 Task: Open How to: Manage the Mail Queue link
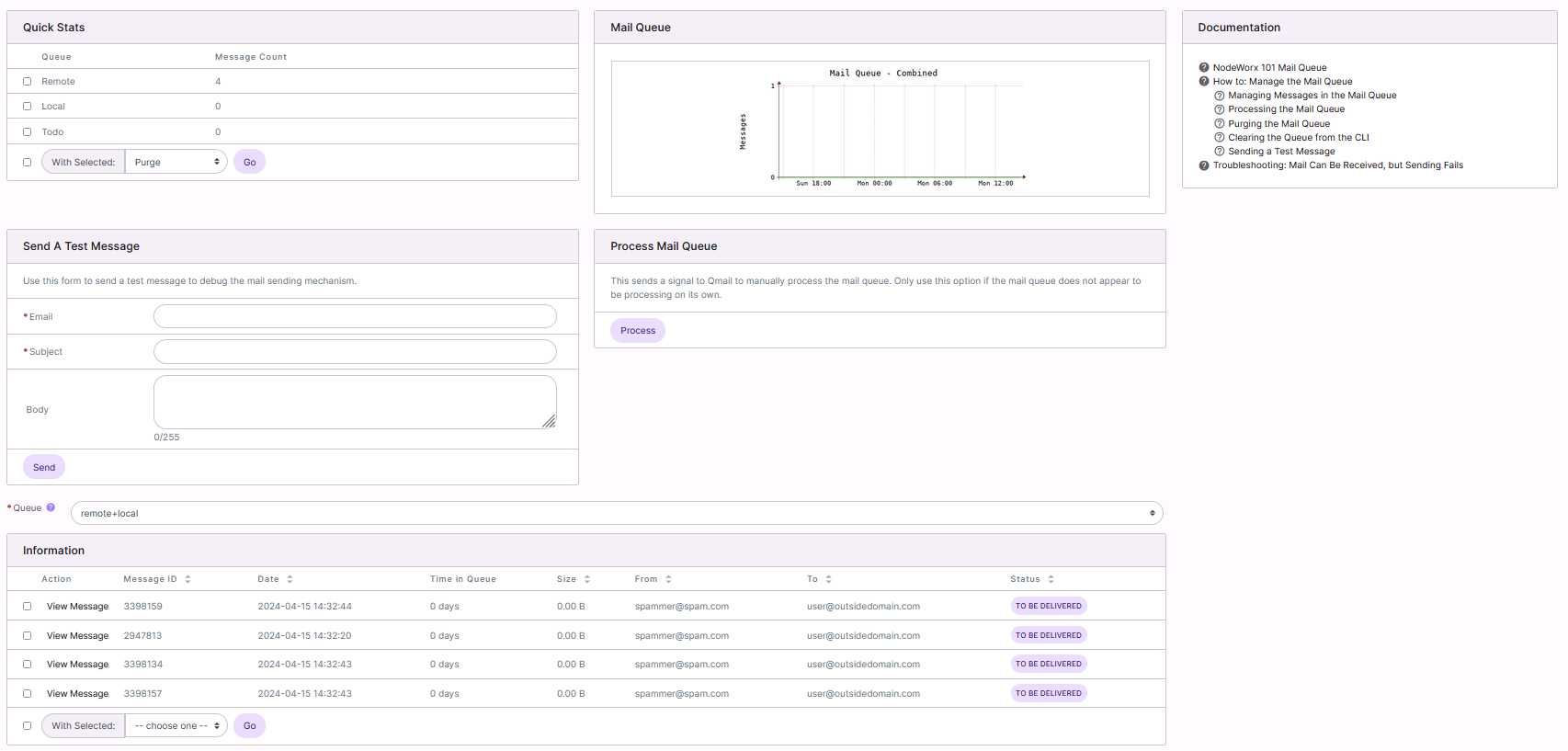click(1282, 82)
